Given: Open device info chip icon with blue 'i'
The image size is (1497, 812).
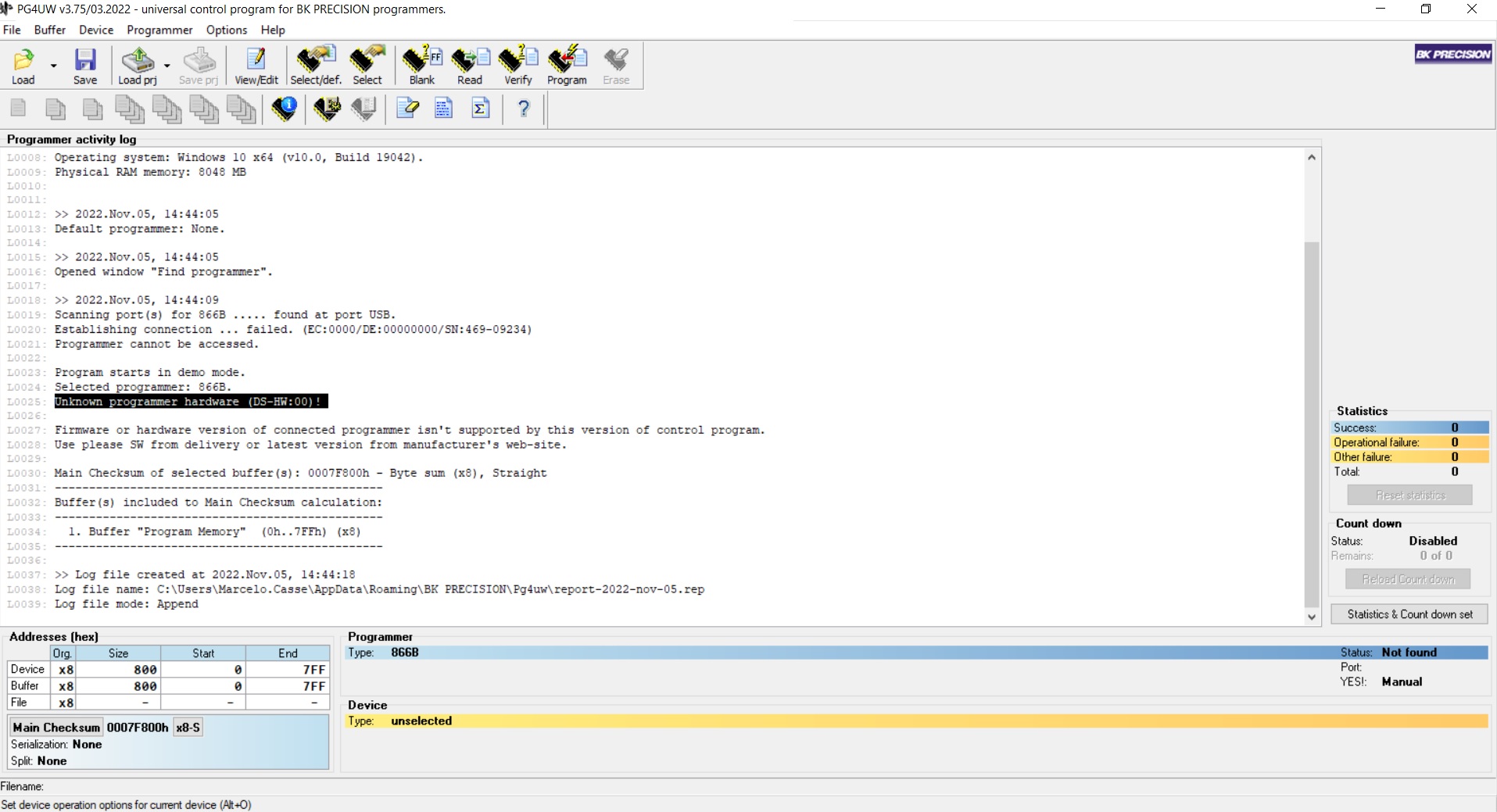Looking at the screenshot, I should (x=284, y=109).
